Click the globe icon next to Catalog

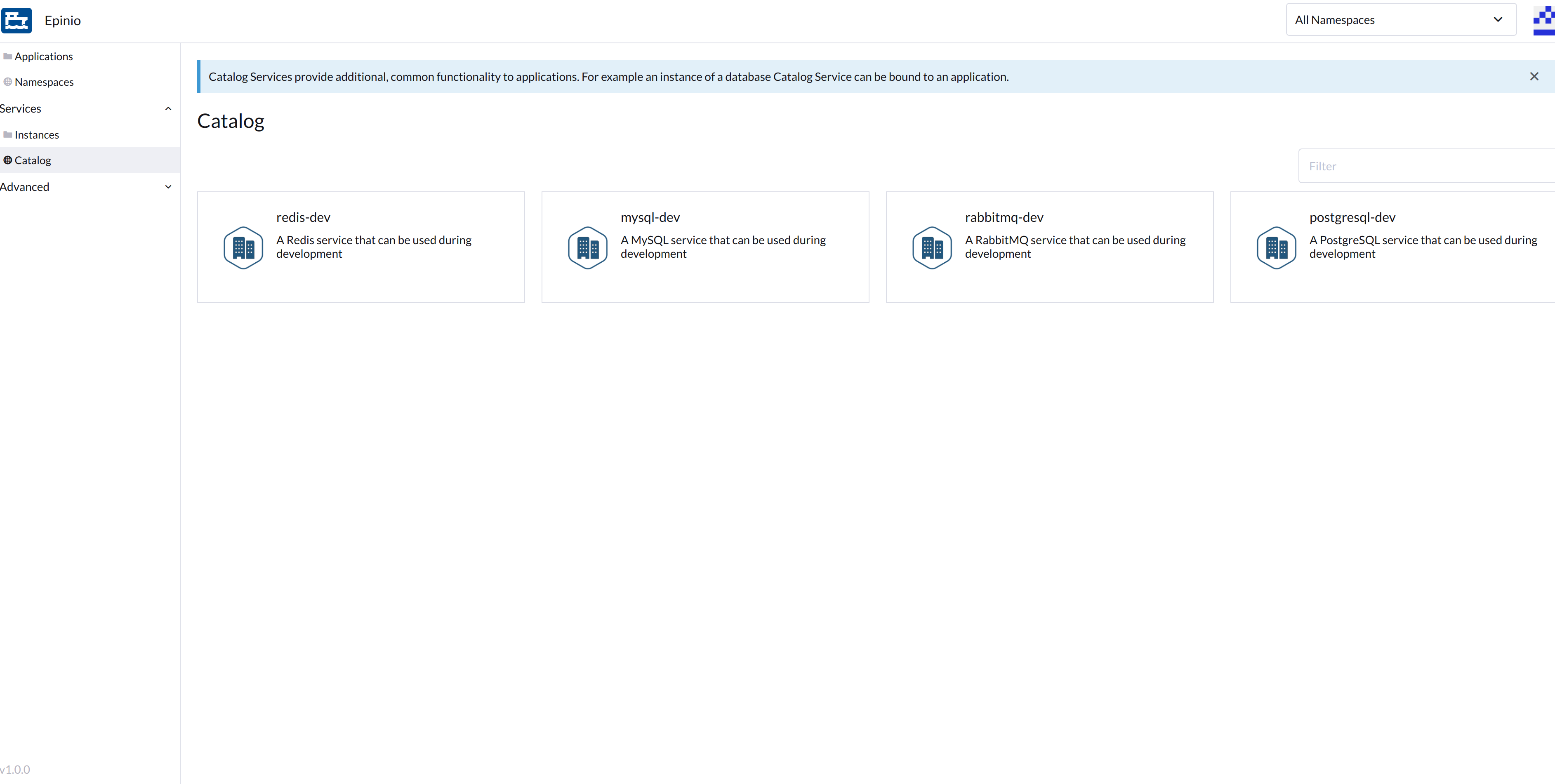pos(7,160)
